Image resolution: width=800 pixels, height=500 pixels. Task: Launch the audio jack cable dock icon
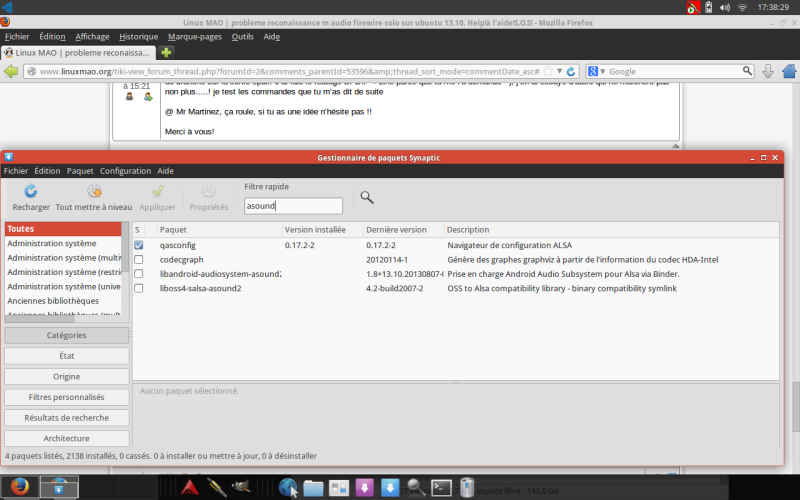[x=216, y=487]
